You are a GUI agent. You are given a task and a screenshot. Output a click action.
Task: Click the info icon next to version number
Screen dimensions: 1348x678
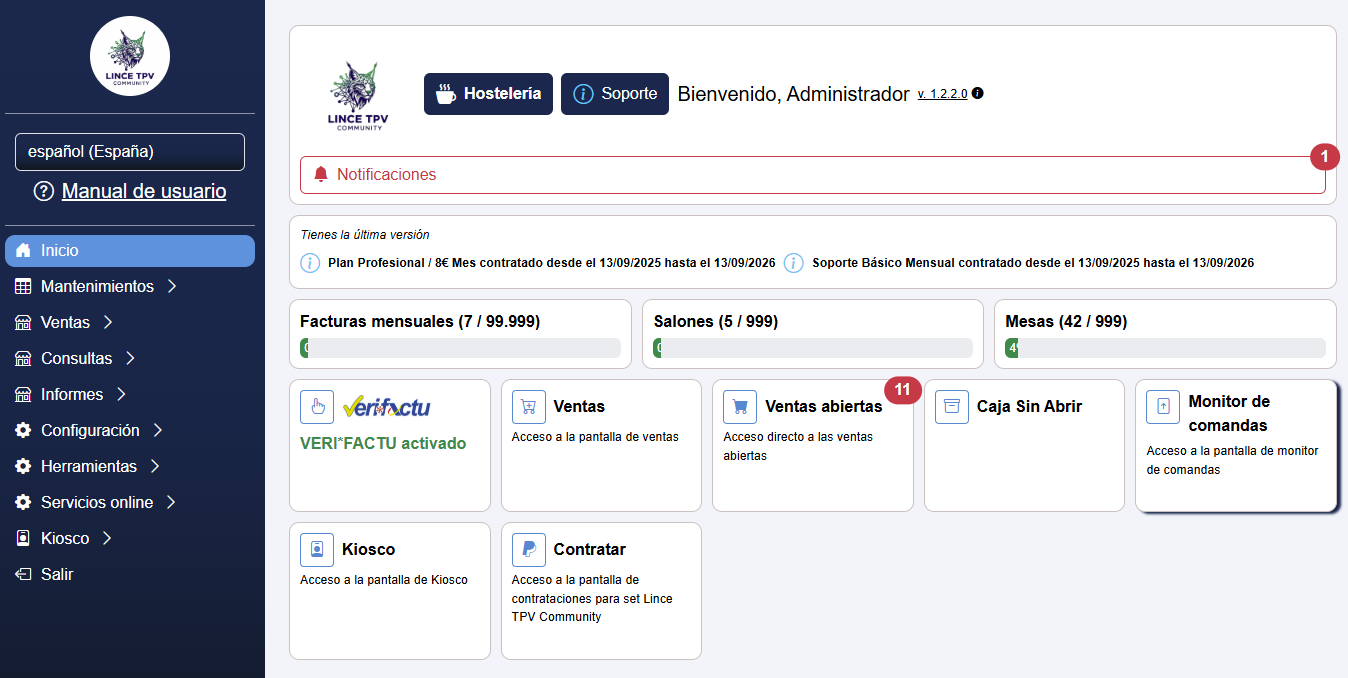[978, 93]
